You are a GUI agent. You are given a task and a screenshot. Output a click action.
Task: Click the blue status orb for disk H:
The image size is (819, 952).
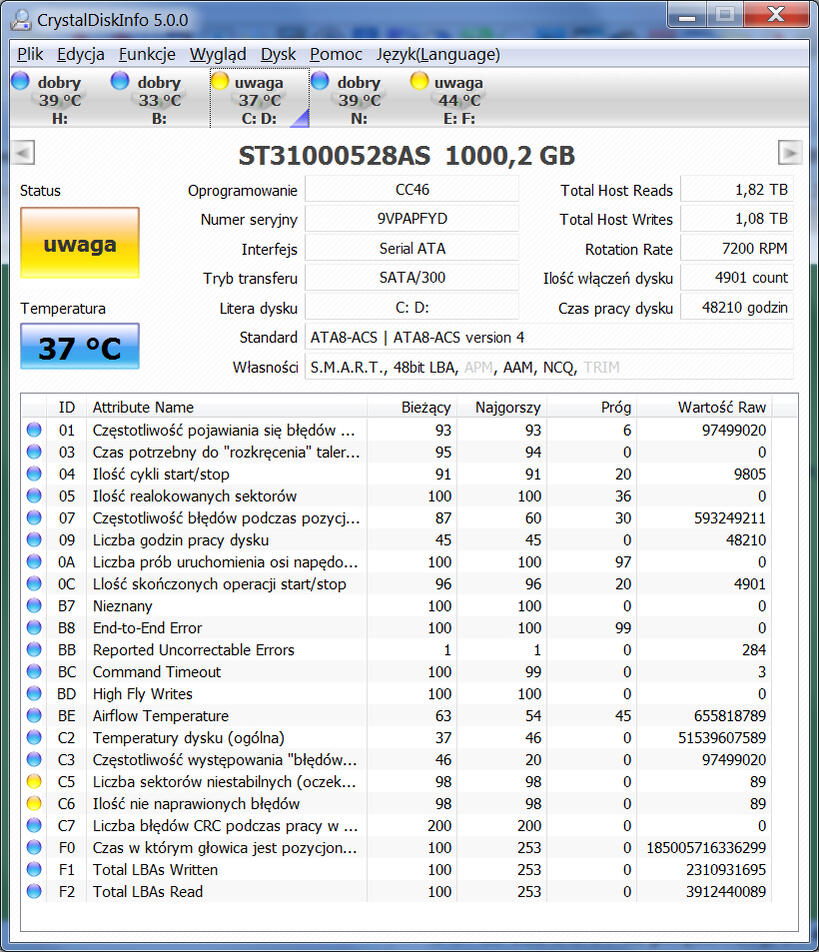[21, 81]
